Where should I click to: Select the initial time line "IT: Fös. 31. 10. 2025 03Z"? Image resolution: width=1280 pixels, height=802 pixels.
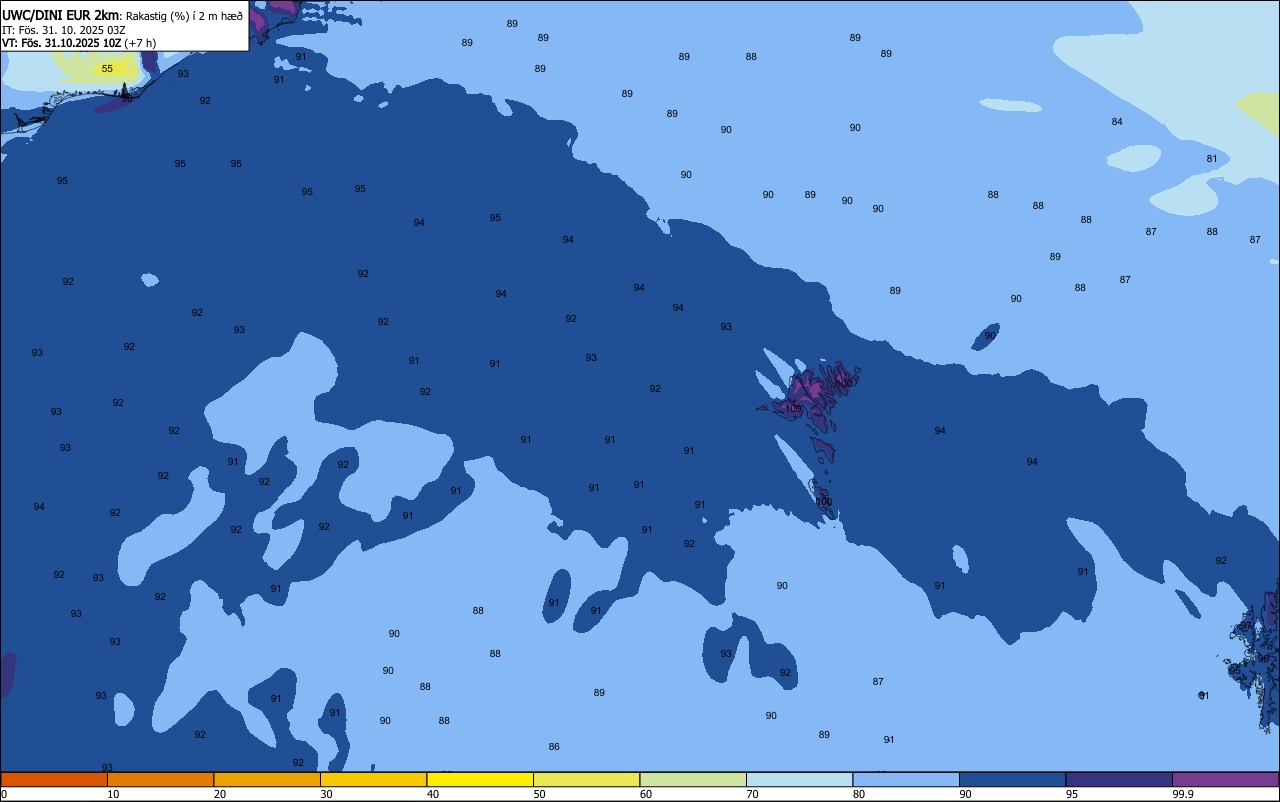(x=64, y=30)
